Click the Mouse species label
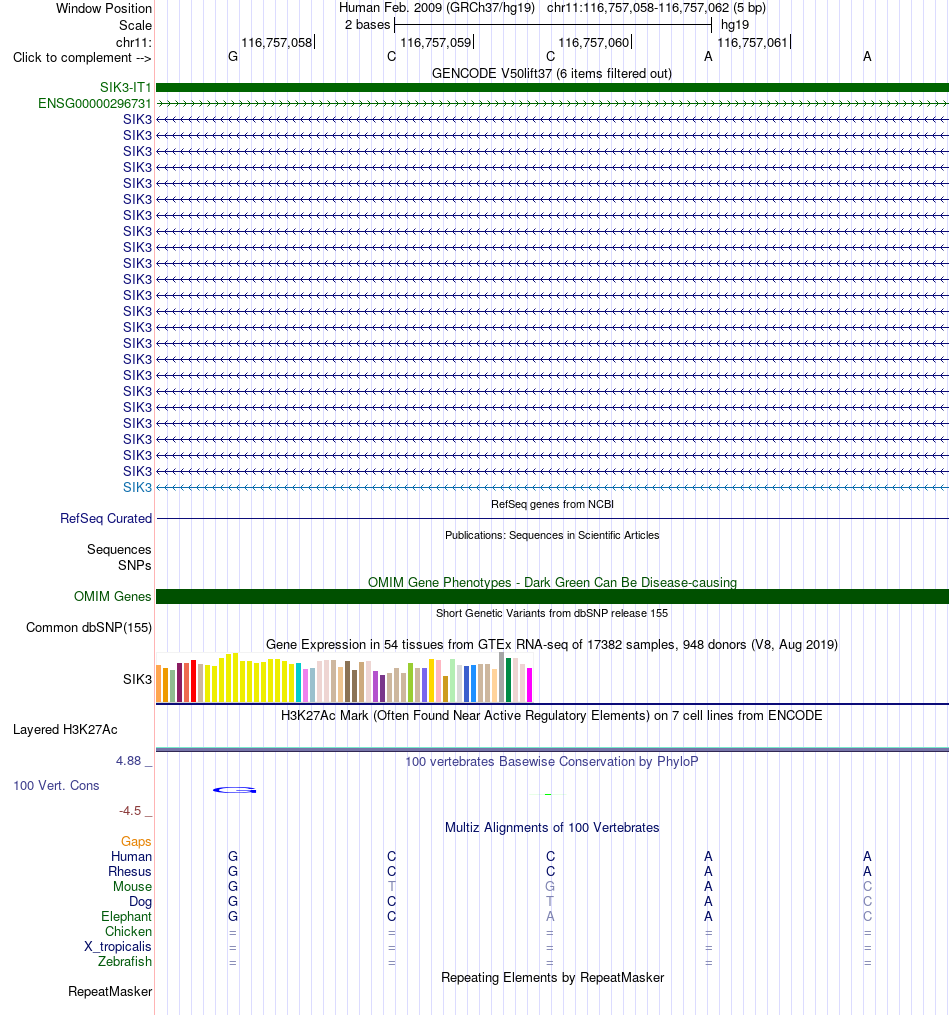This screenshot has height=1015, width=950. click(133, 886)
